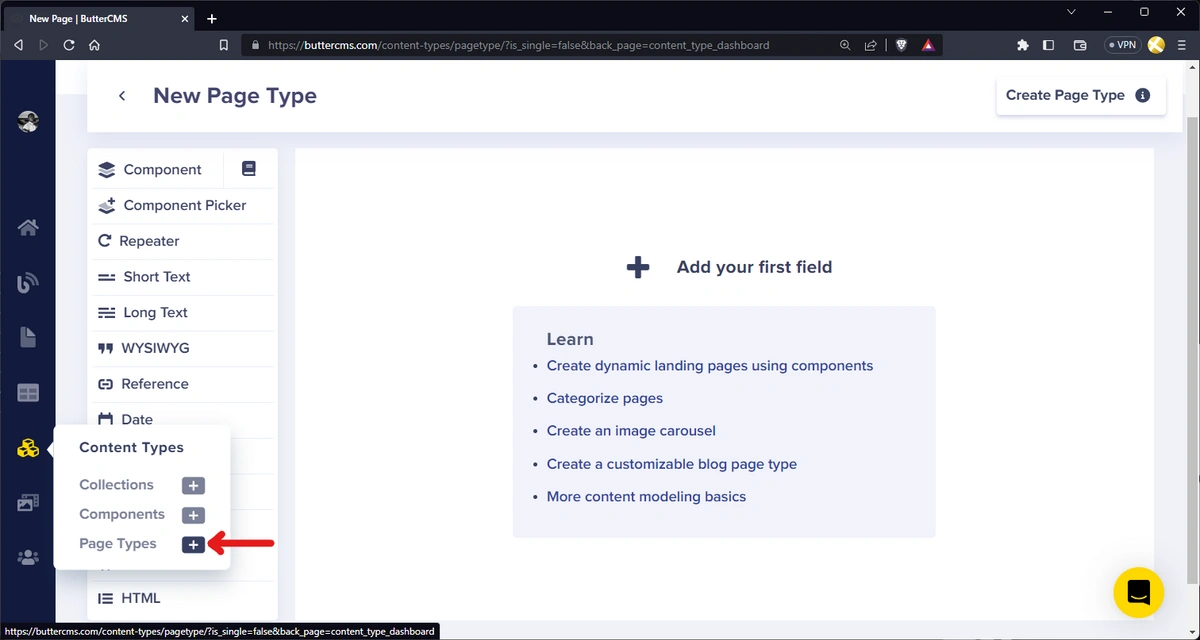Open Content Types via yellow cubes icon
1200x640 pixels.
point(28,448)
